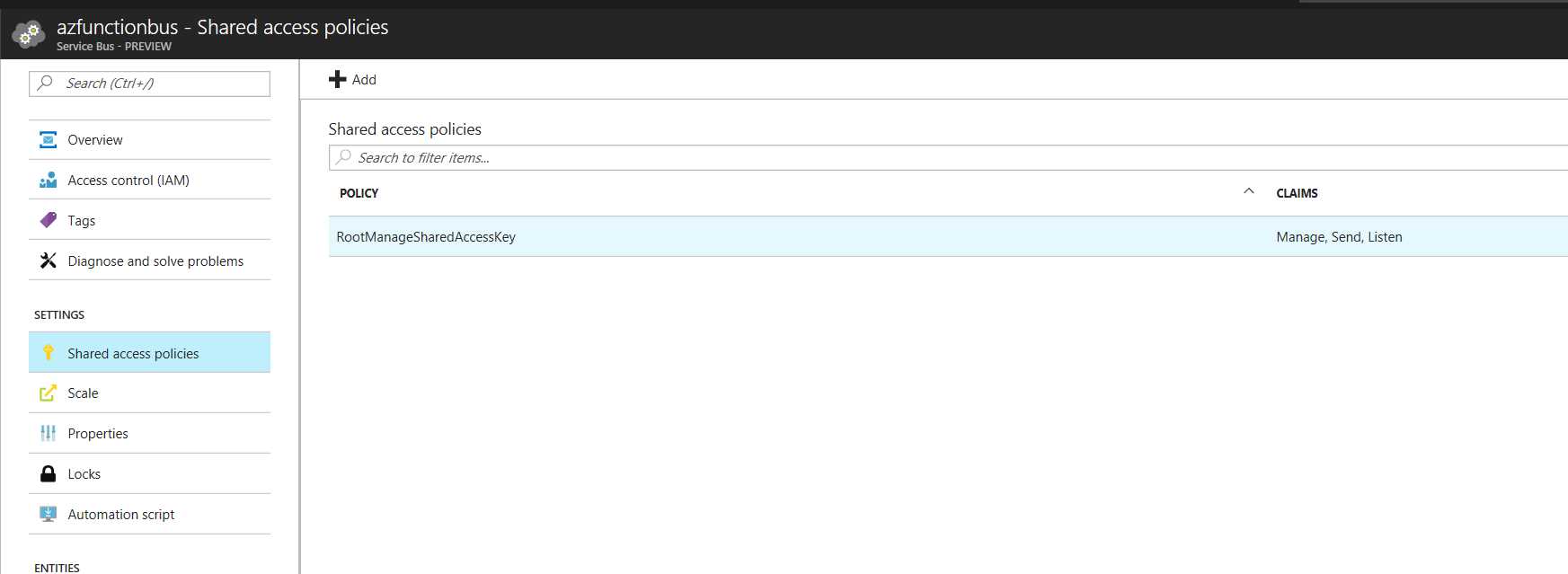Click the Overview icon in sidebar
This screenshot has height=574, width=1568.
(48, 139)
